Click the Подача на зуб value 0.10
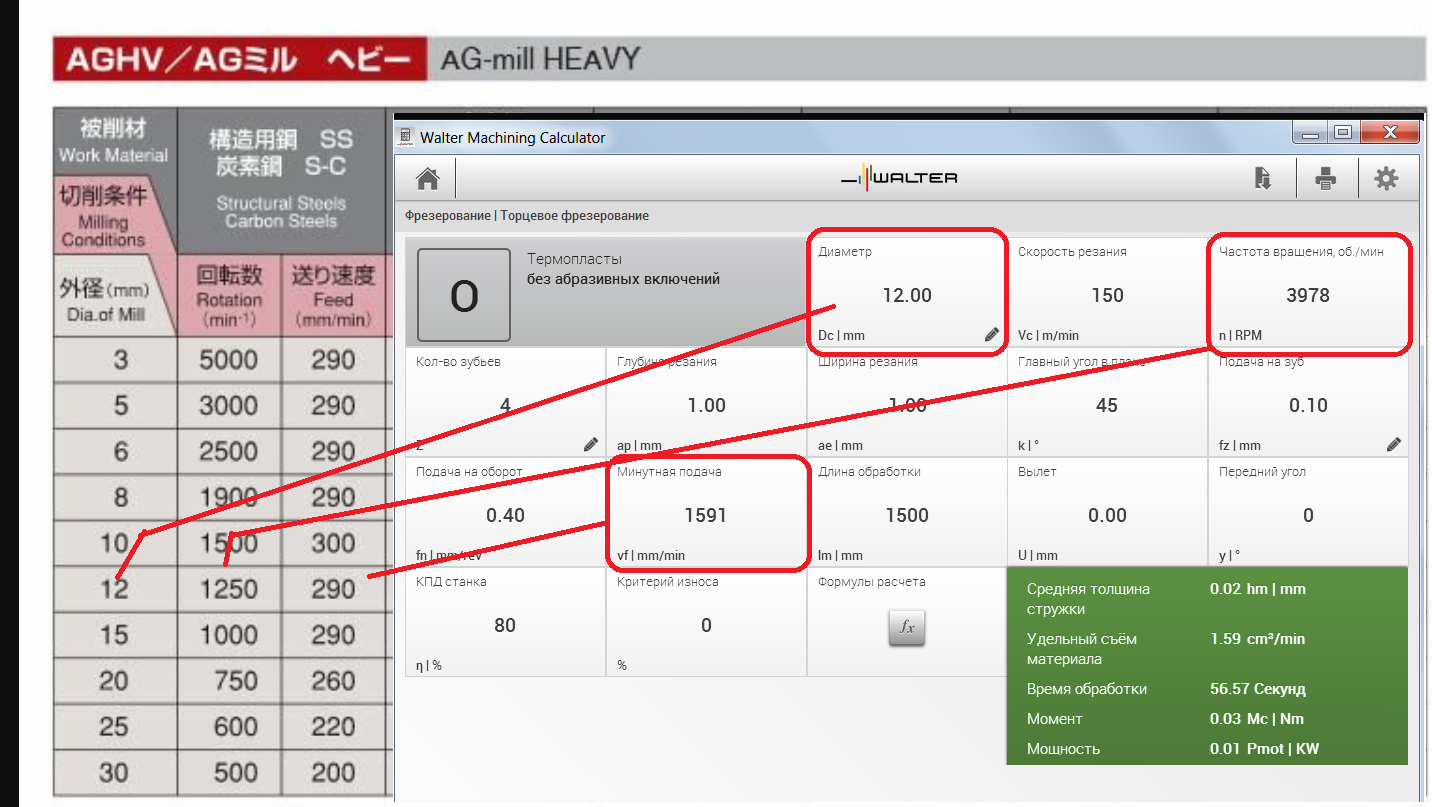This screenshot has width=1432, height=807. [1308, 405]
